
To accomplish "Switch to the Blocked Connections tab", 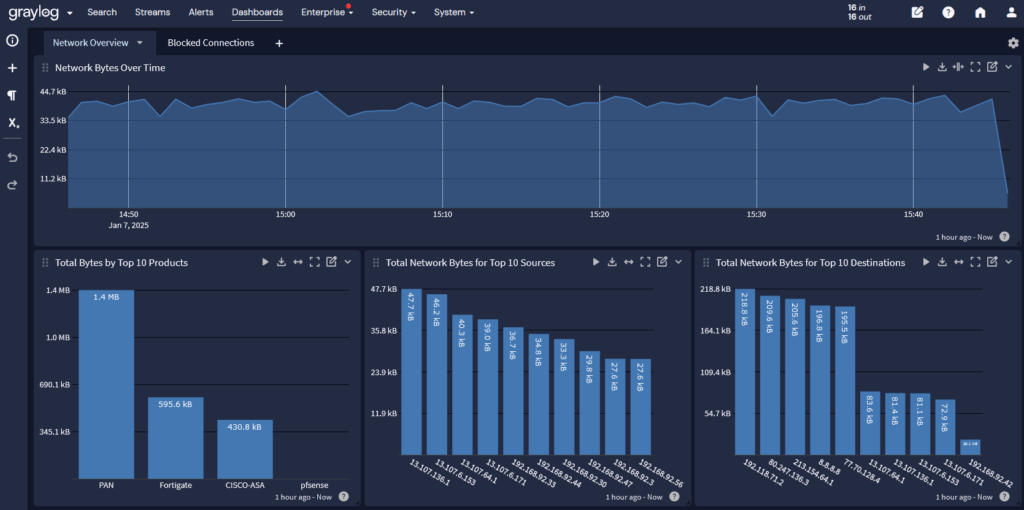I will click(210, 43).
